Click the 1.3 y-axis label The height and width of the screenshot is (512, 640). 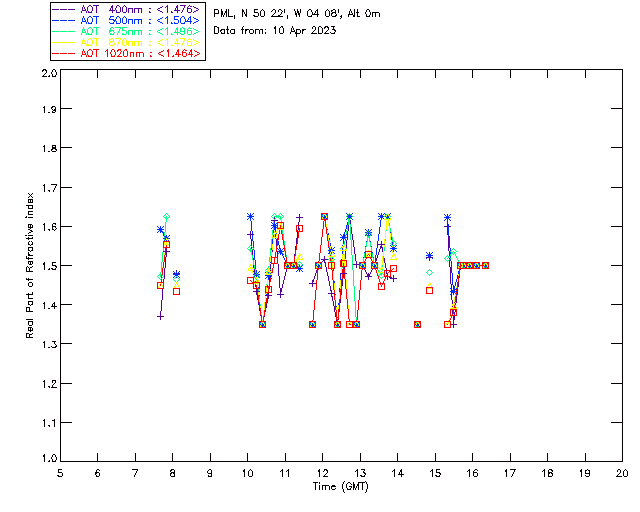point(49,344)
